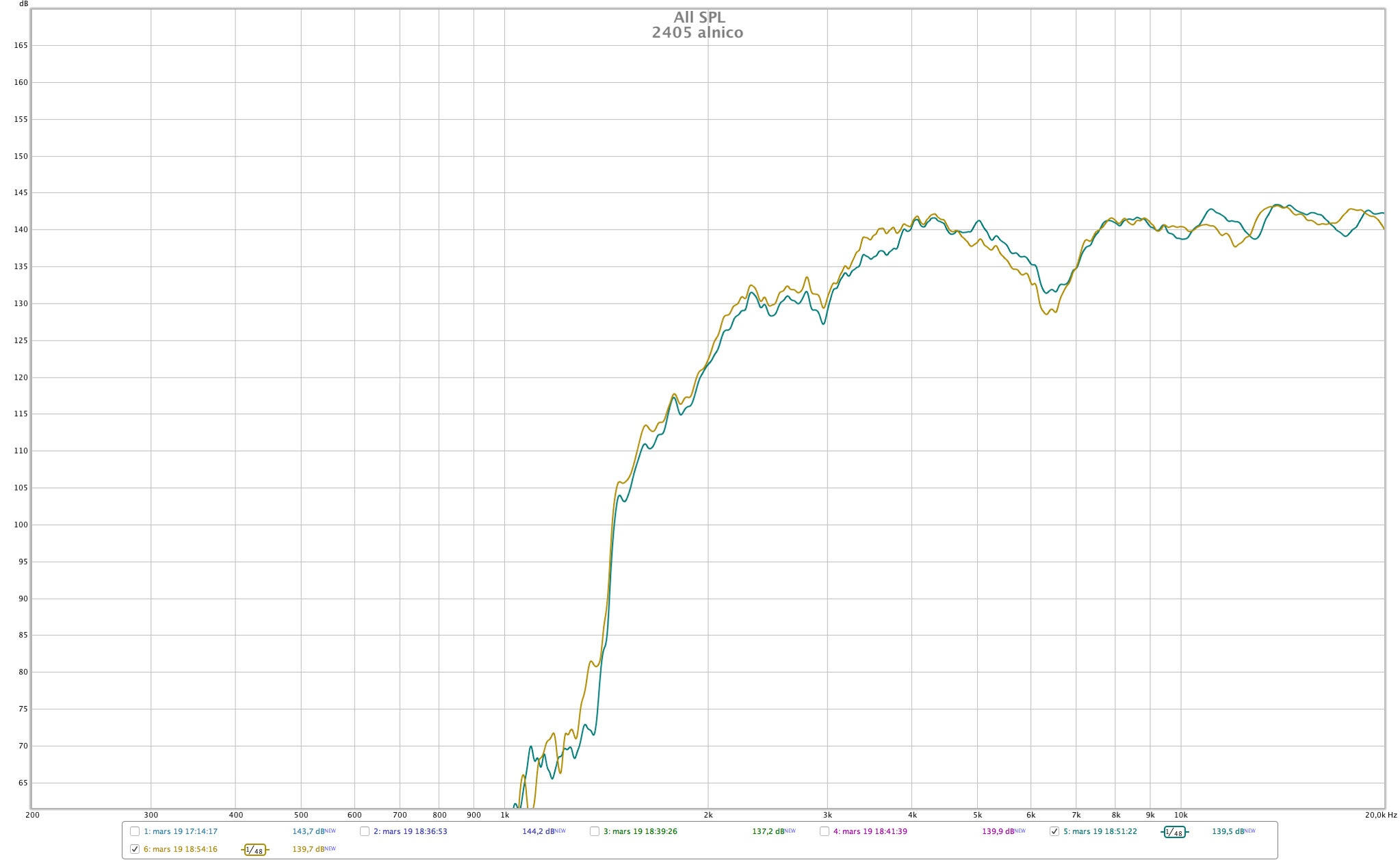Click the 200 frequency axis start label

point(32,815)
